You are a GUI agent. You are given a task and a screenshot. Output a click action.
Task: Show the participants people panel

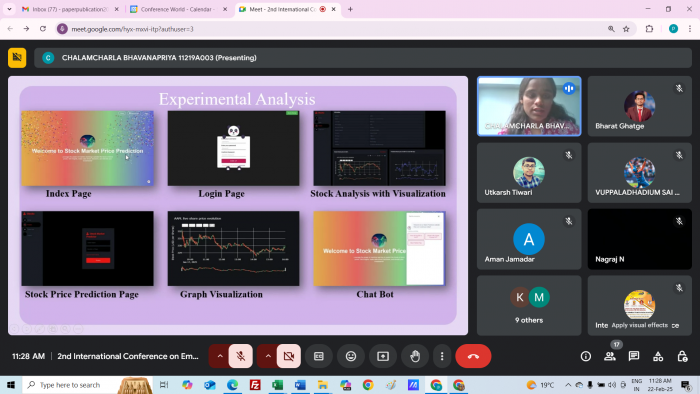click(609, 356)
